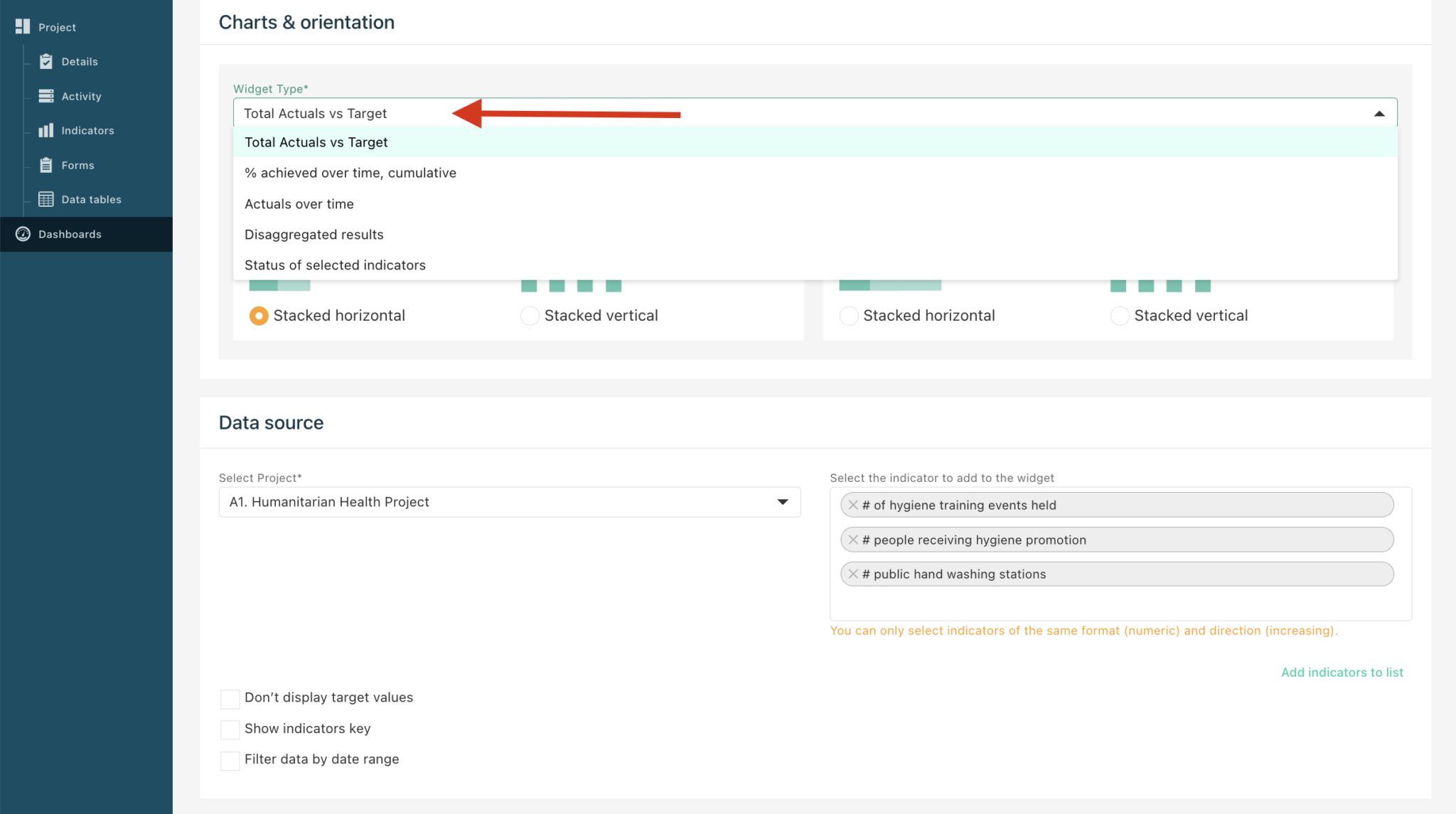The image size is (1456, 814).
Task: Select second Stacked horizontal radio button
Action: tap(849, 316)
